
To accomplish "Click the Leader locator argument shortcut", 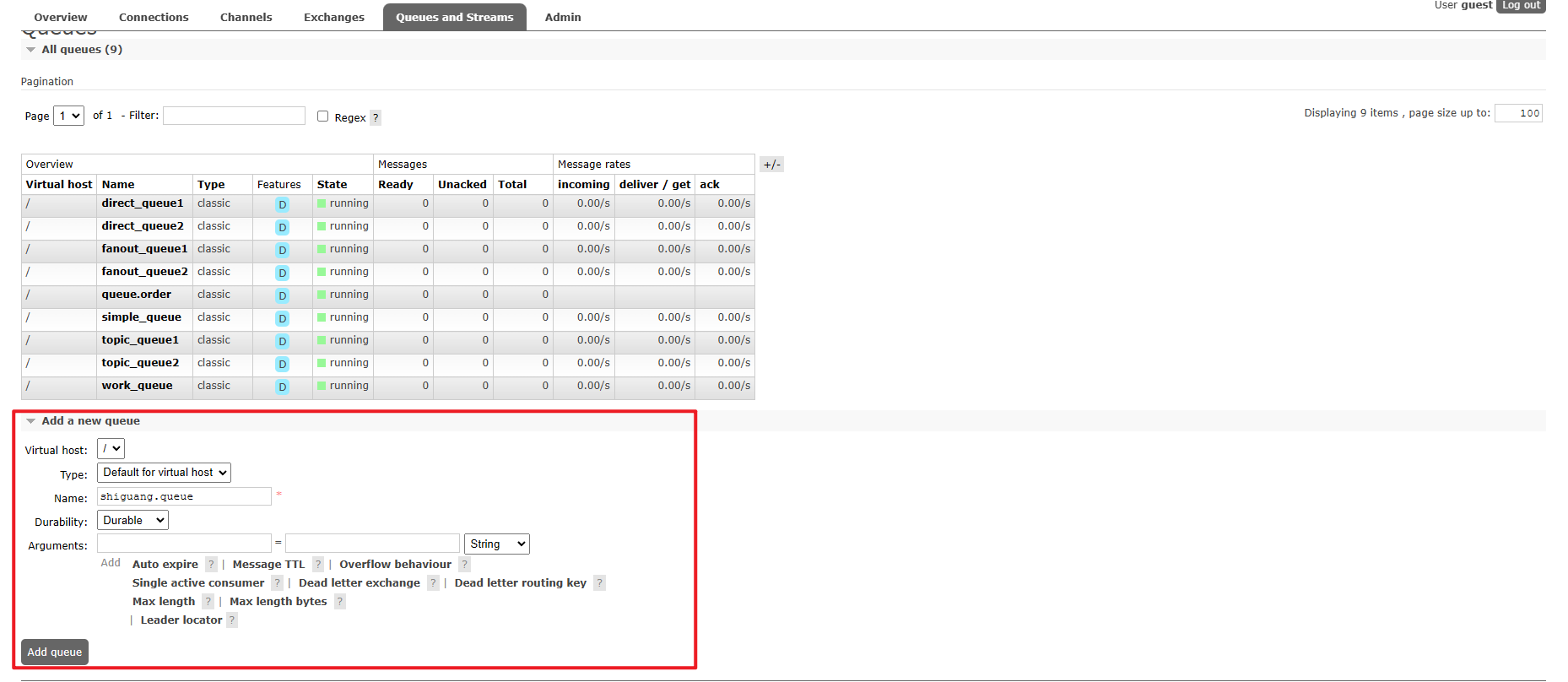I will click(181, 620).
